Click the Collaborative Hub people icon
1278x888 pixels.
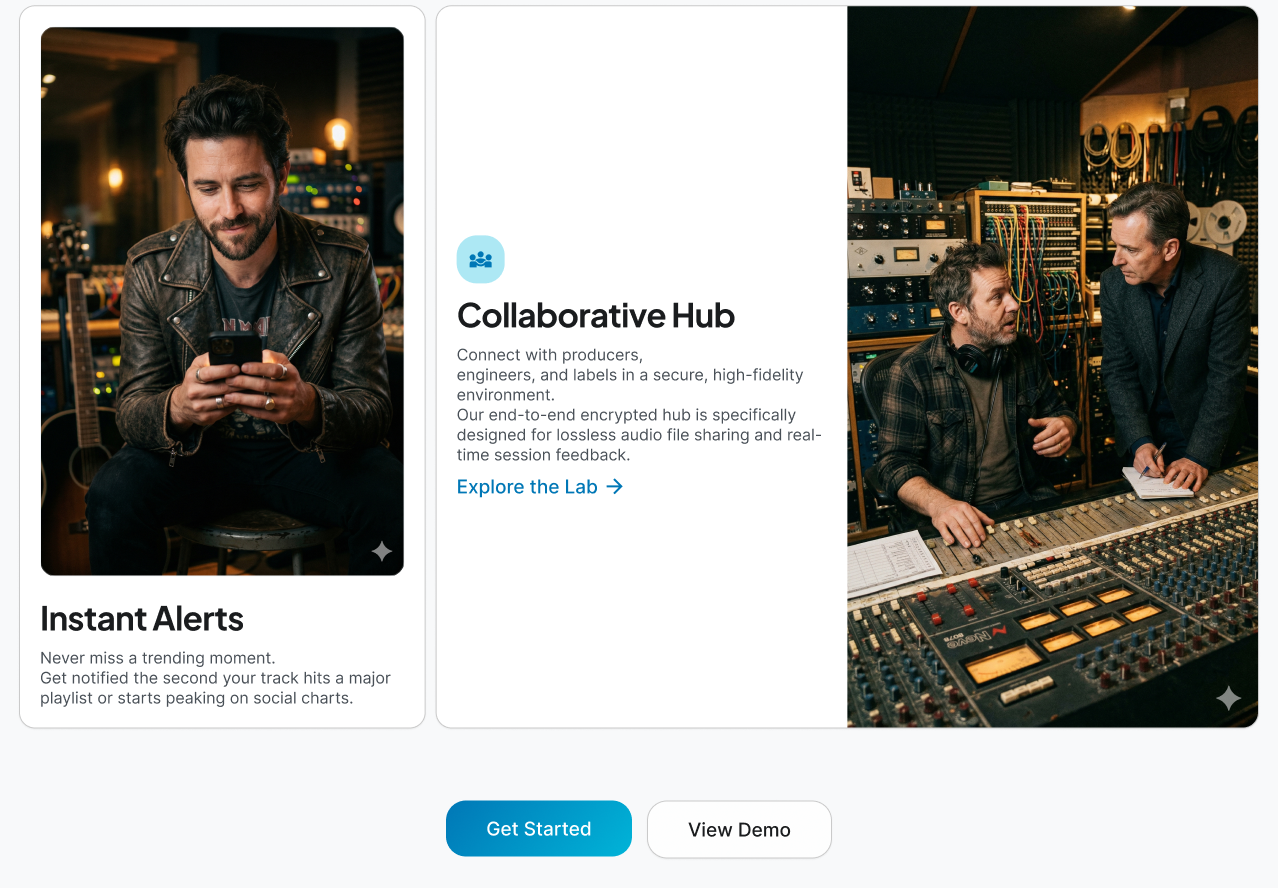click(x=481, y=260)
